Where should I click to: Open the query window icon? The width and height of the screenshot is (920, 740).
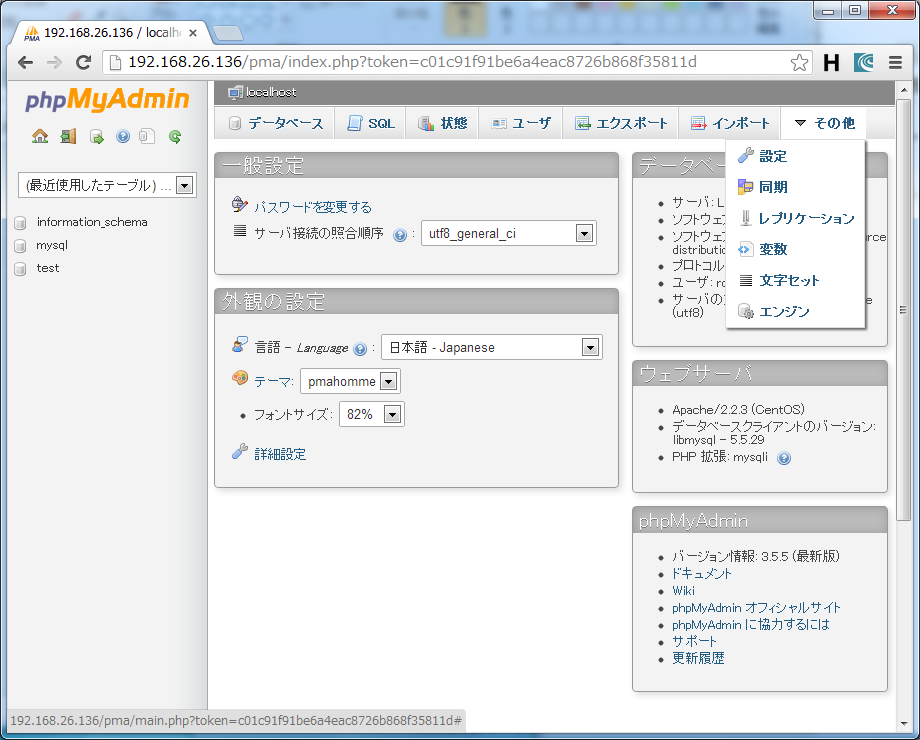pyautogui.click(x=97, y=136)
